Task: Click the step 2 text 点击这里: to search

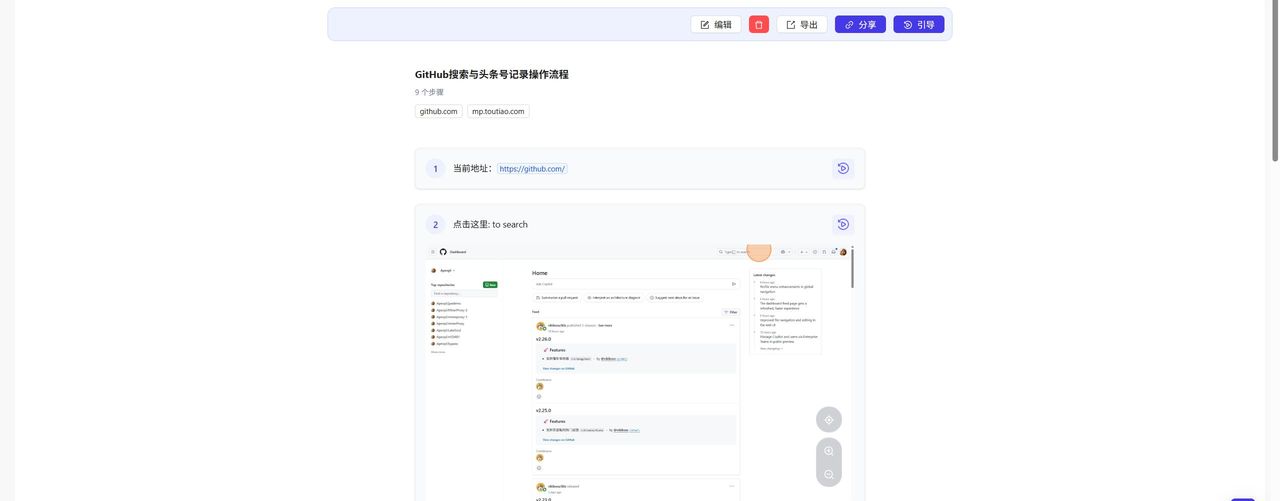Action: 490,225
